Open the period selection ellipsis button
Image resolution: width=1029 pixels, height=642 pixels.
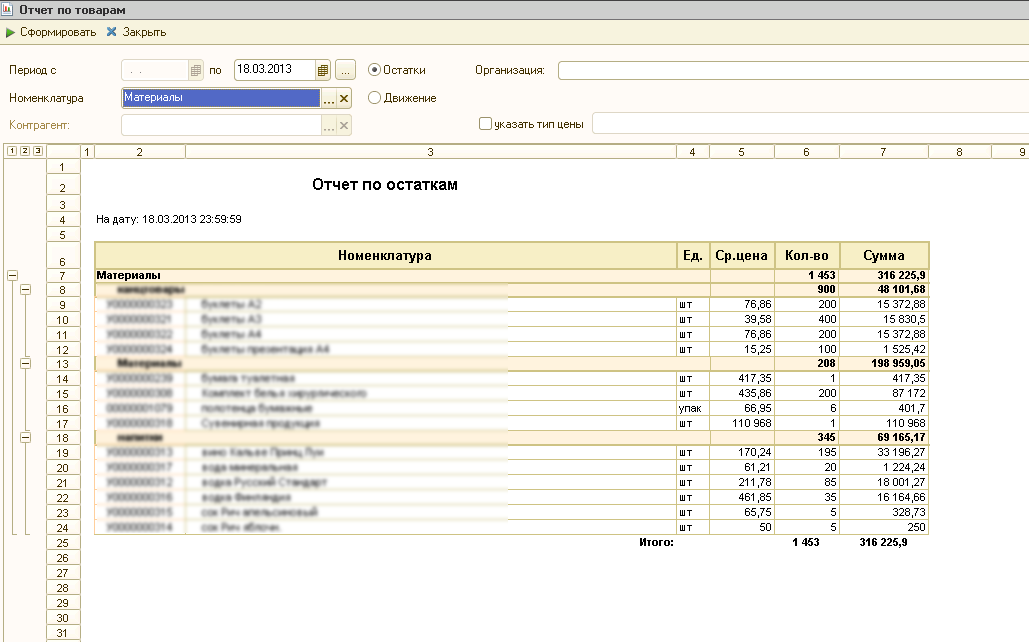pos(345,70)
